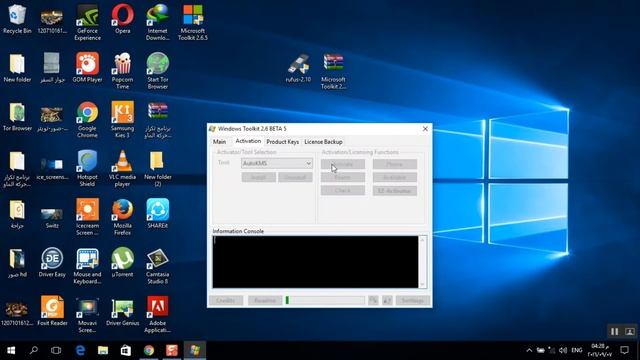Select the Popcorn Time desktop icon
Image resolution: width=640 pixels, height=360 pixels.
[122, 71]
